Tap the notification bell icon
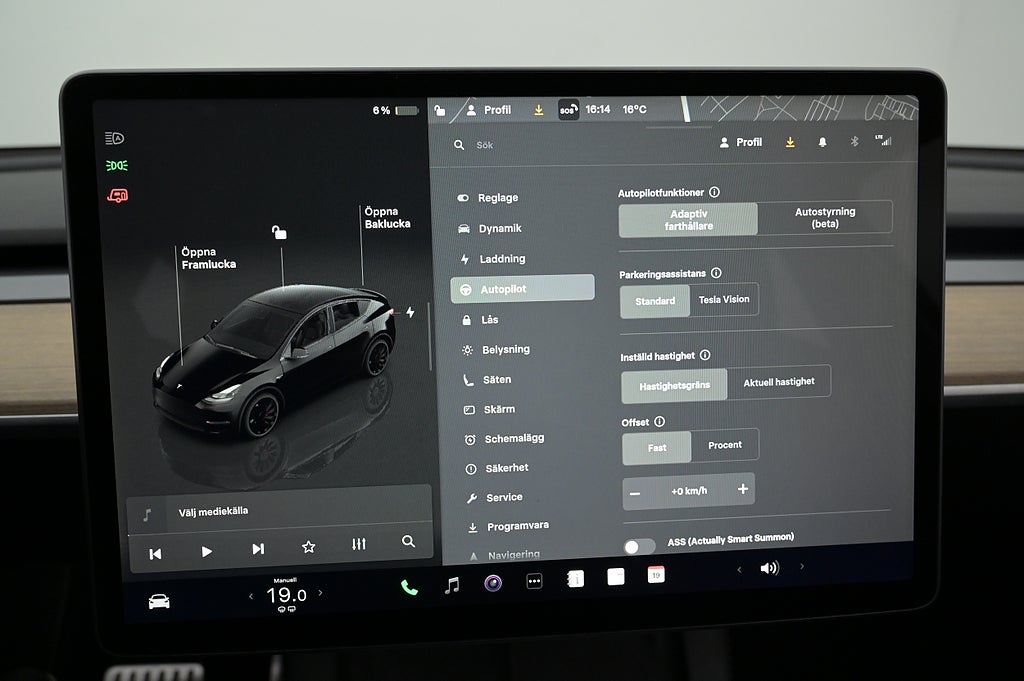The width and height of the screenshot is (1024, 681). coord(822,143)
